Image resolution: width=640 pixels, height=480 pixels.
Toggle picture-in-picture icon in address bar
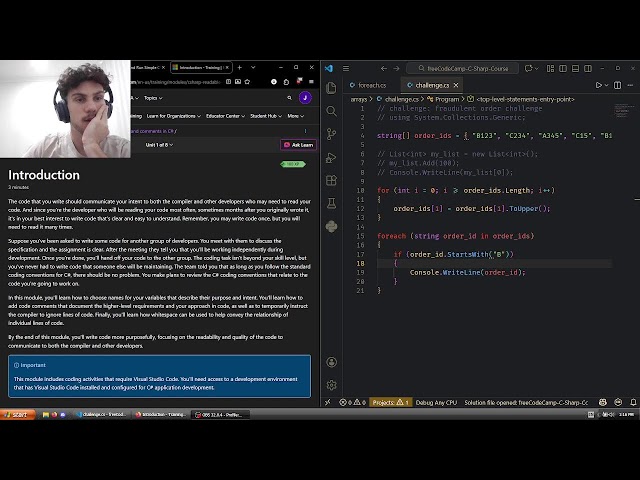click(x=238, y=82)
